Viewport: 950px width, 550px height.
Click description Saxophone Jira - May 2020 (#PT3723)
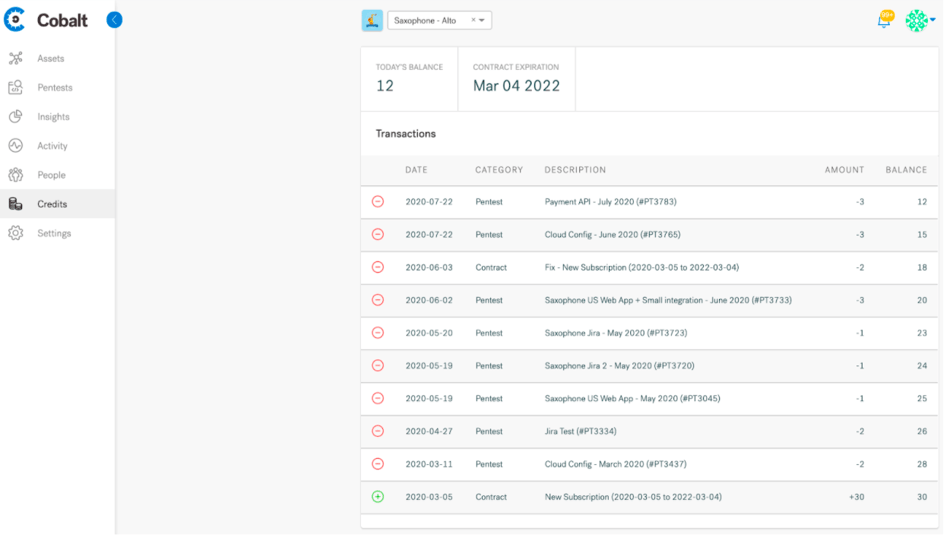616,333
